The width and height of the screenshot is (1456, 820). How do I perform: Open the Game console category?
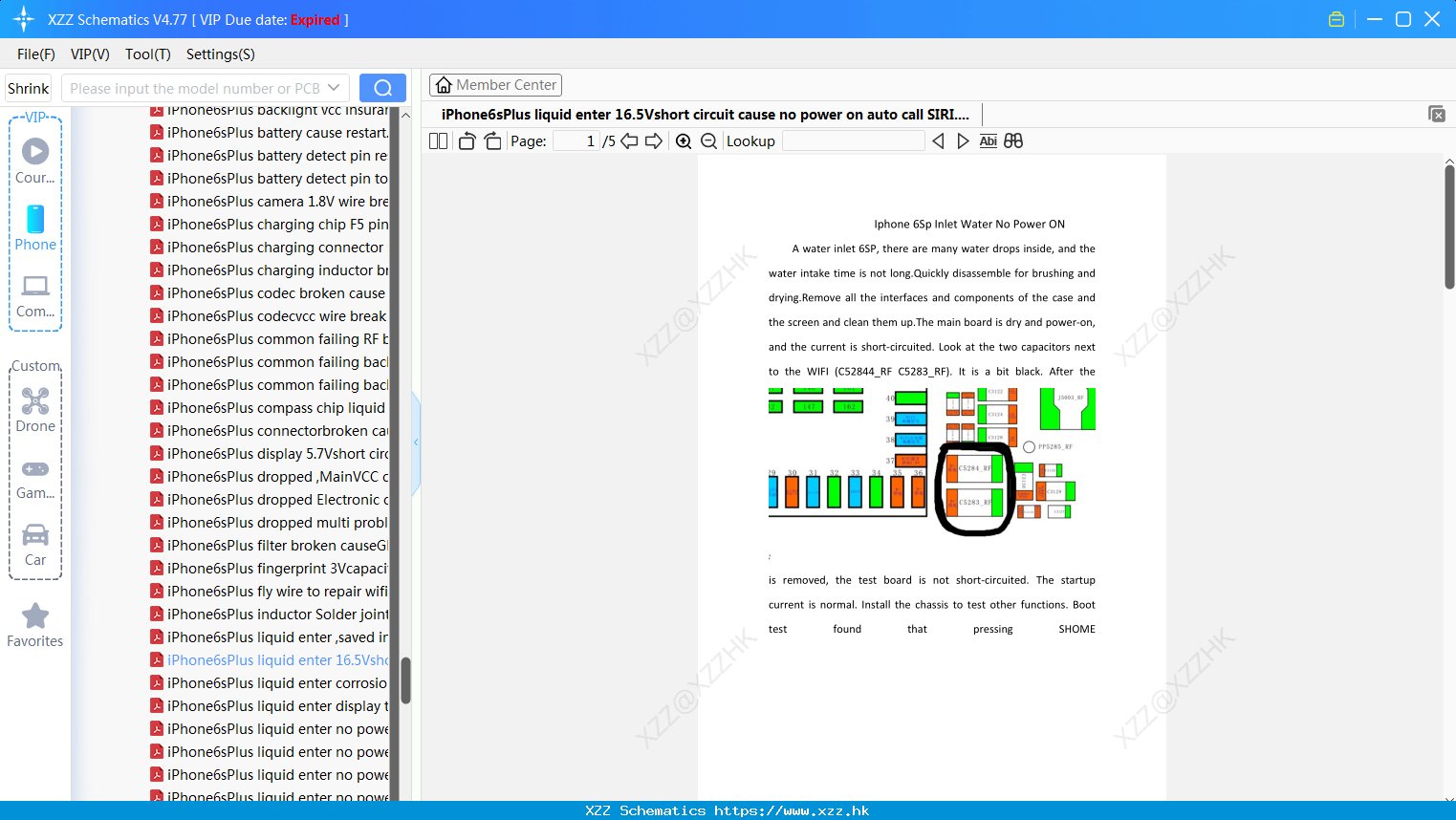tap(35, 480)
